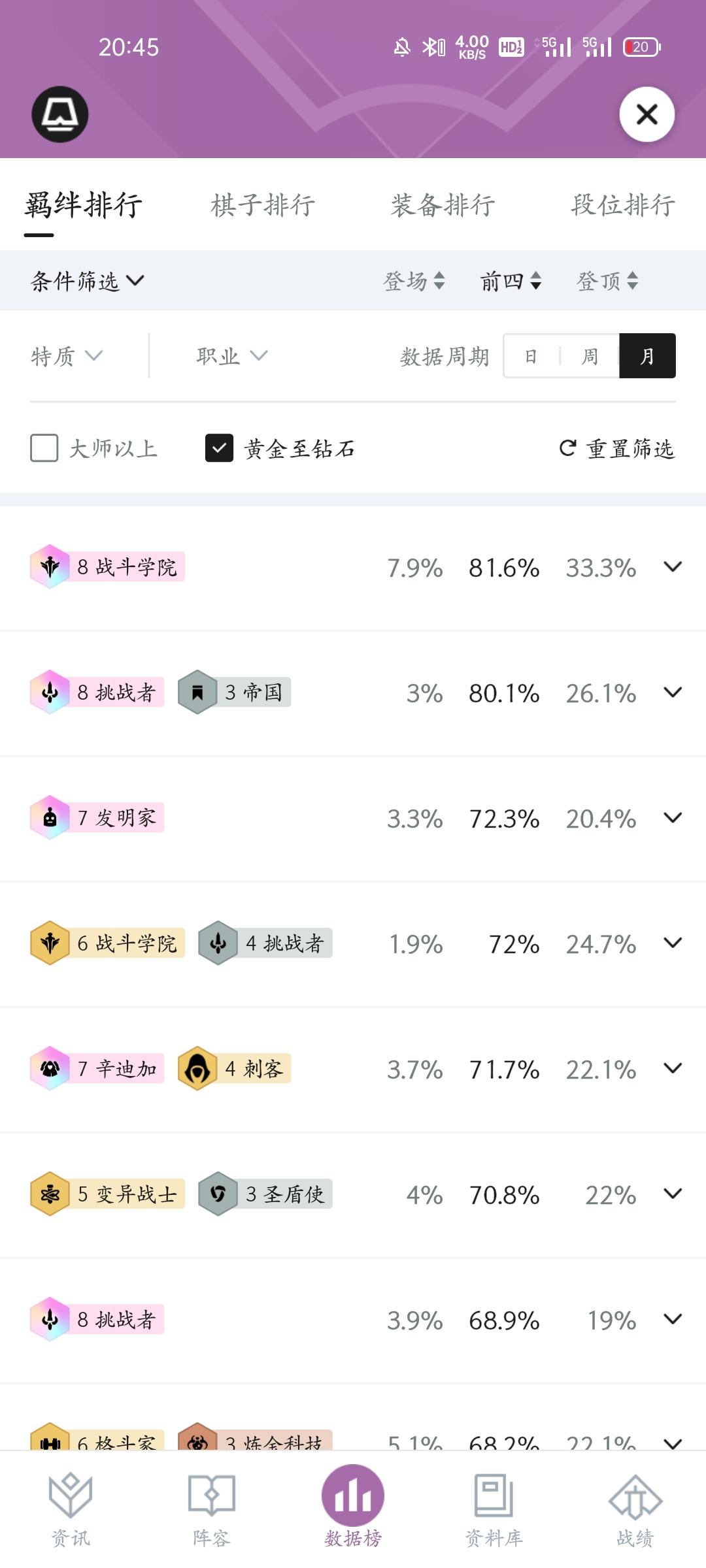
Task: Tap the round logo icon in the header
Action: tap(60, 114)
